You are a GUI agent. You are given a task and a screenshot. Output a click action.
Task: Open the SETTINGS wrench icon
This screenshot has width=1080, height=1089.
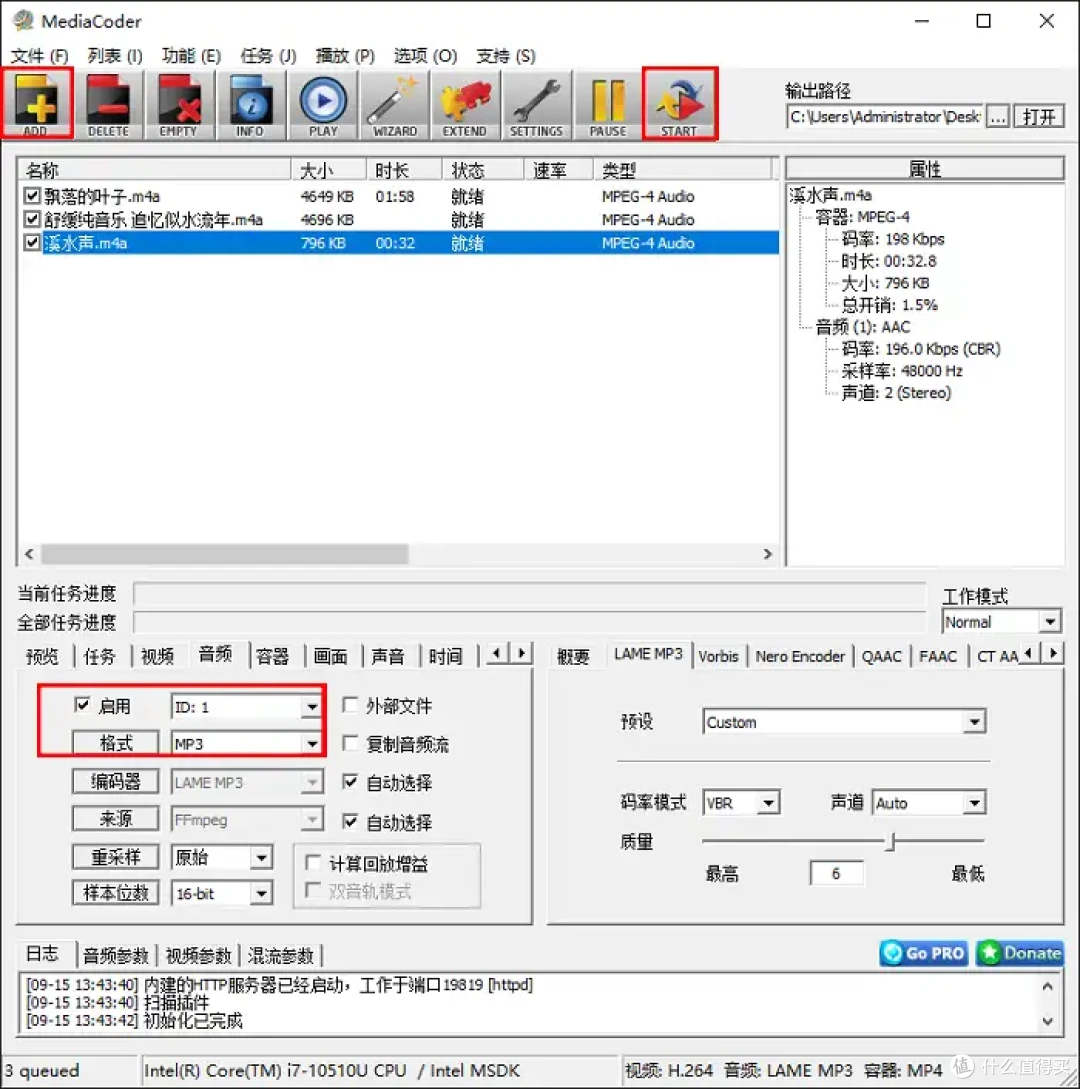pos(536,104)
